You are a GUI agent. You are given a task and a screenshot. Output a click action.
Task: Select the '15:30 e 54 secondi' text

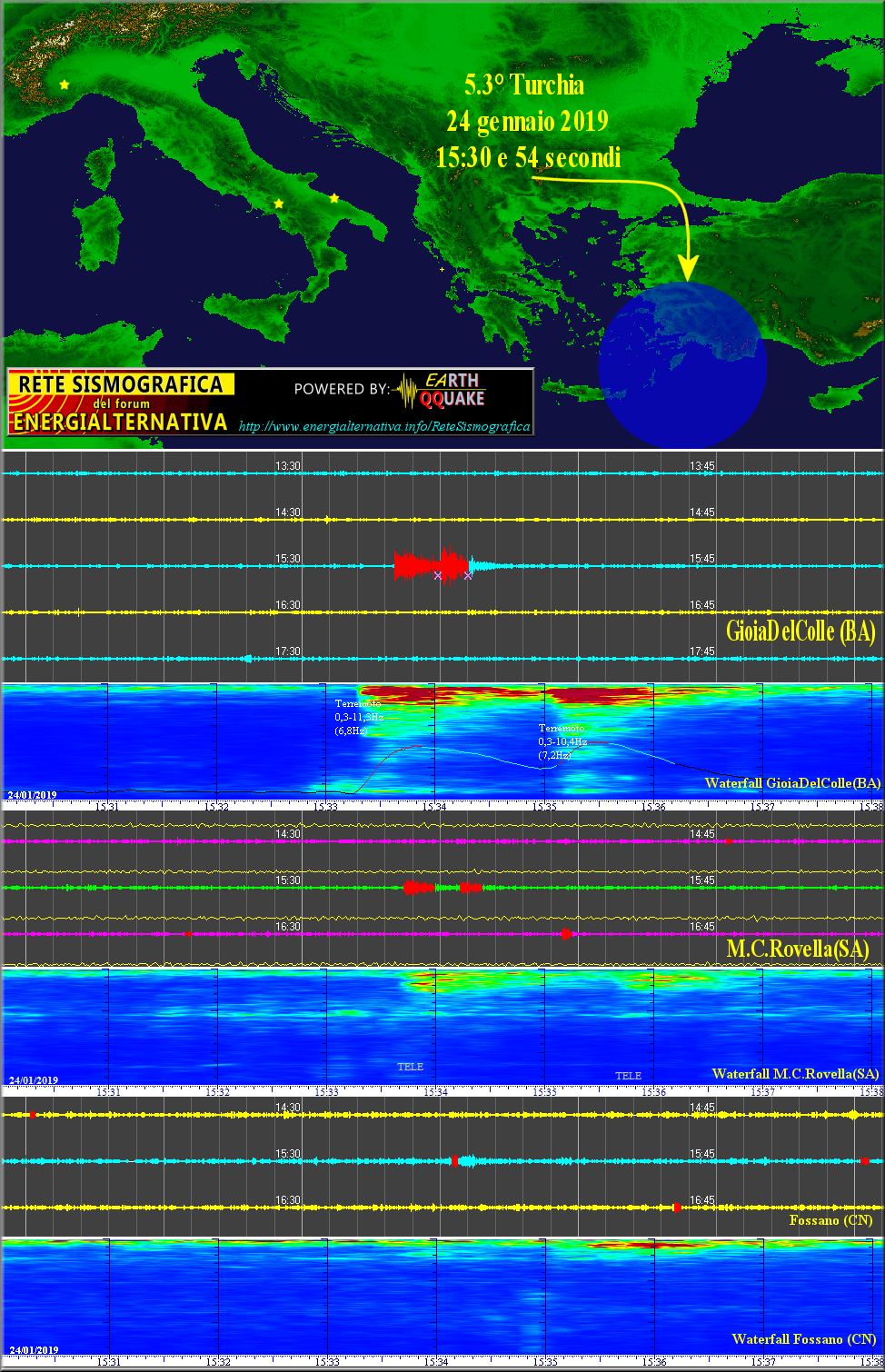tap(528, 157)
